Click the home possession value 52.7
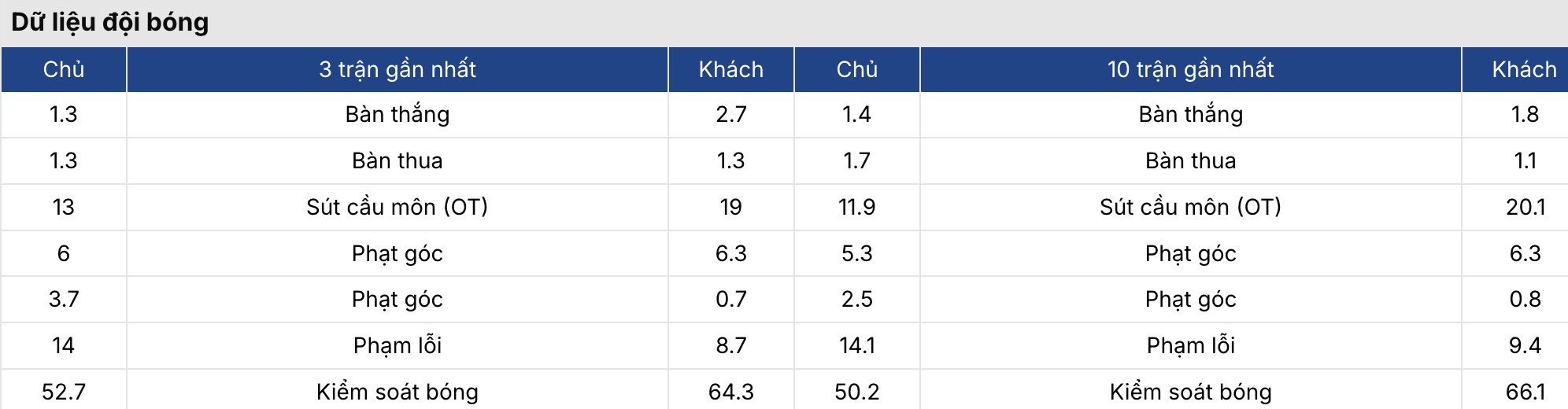The width and height of the screenshot is (1568, 409). [64, 392]
